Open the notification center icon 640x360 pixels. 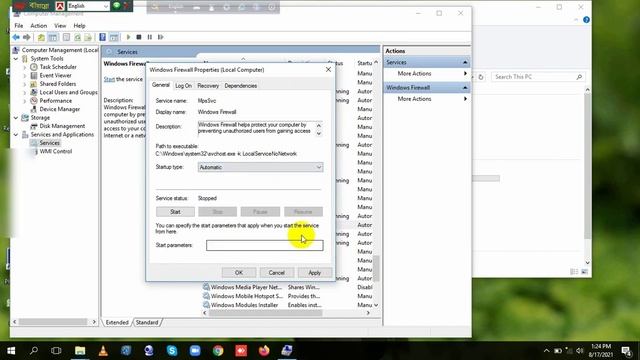coord(627,351)
